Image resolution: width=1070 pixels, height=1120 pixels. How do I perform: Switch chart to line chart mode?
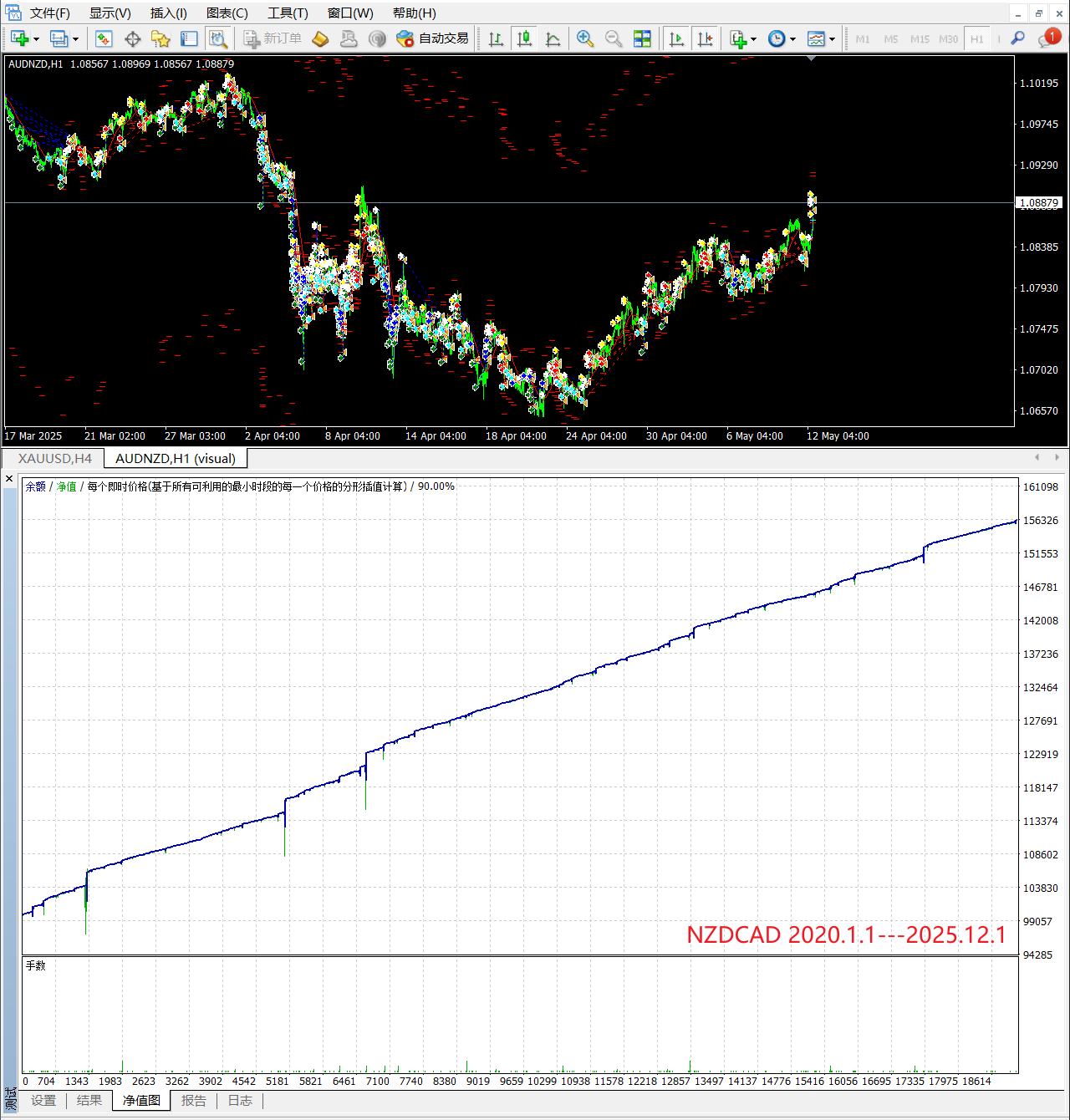click(553, 39)
